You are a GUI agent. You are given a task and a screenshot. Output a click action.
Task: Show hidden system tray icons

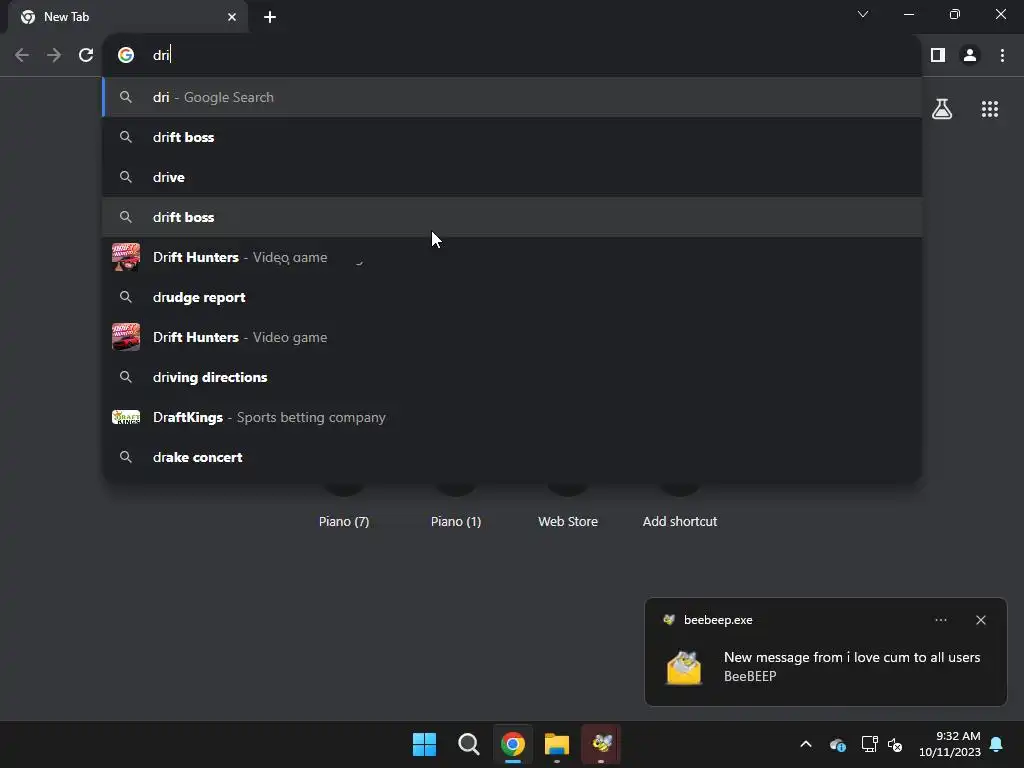806,744
